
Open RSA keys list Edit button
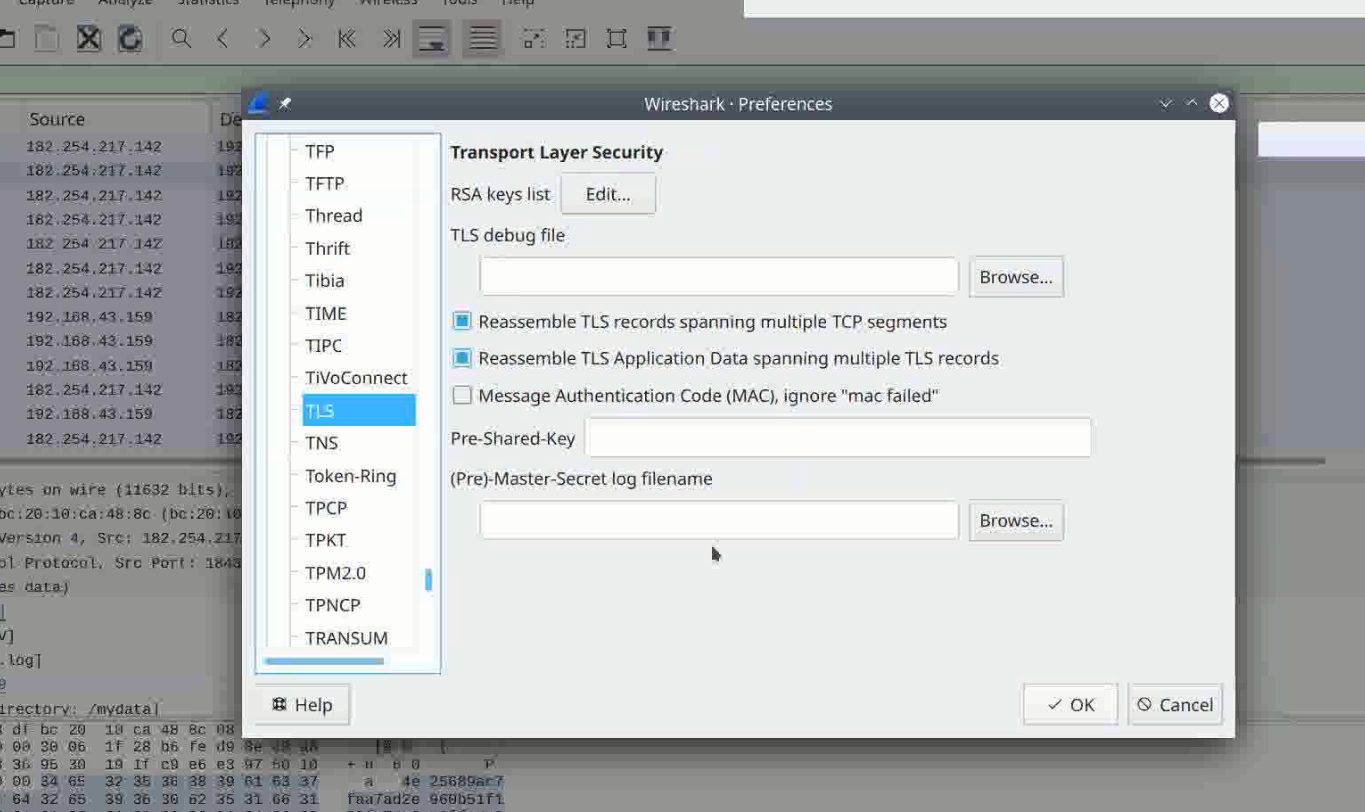pyautogui.click(x=608, y=194)
